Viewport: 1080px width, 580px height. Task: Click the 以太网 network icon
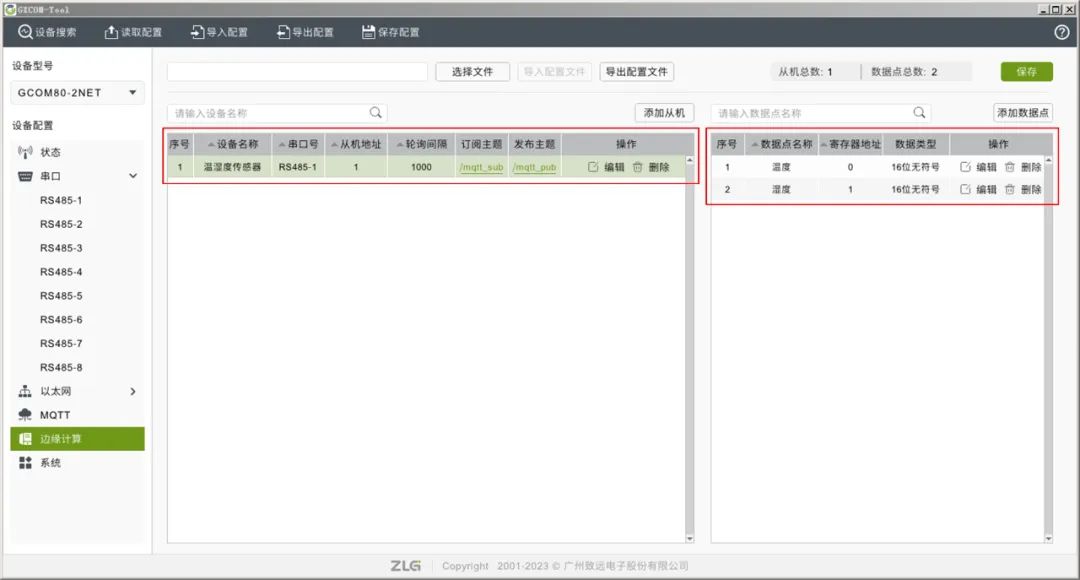coord(25,391)
